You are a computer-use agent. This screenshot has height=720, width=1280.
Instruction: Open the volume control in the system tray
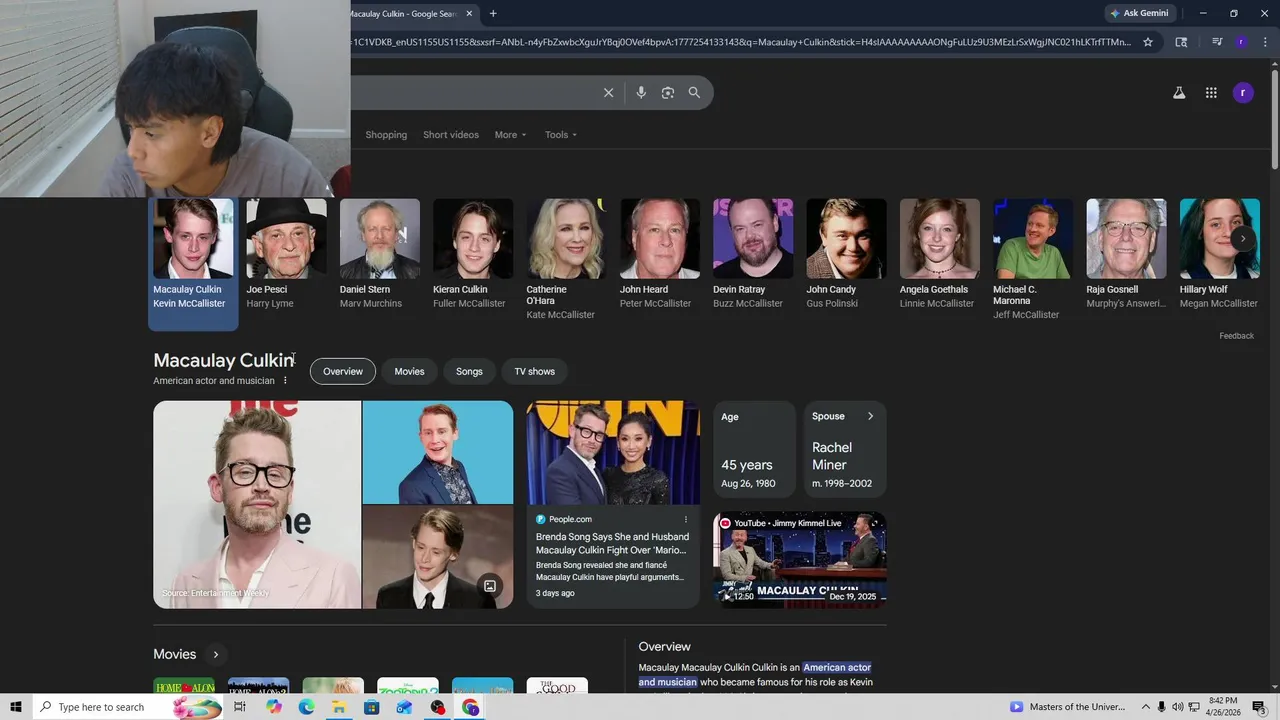click(x=1177, y=707)
